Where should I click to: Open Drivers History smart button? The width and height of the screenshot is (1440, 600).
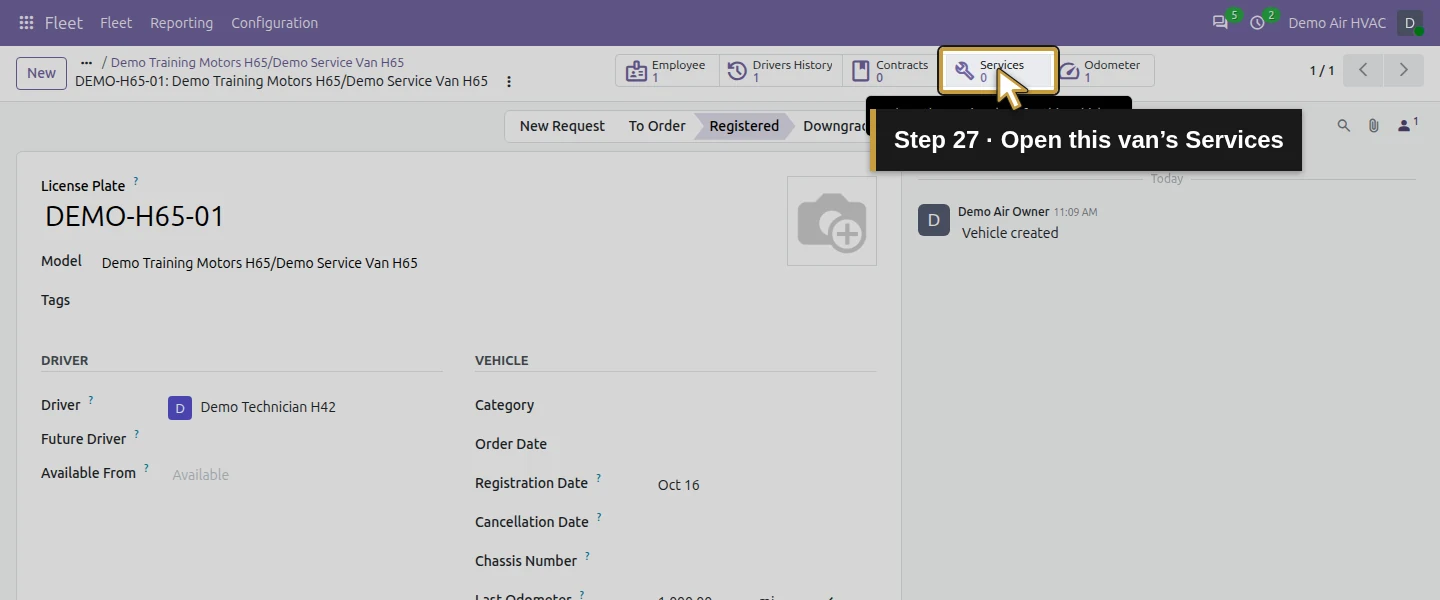[x=781, y=71]
